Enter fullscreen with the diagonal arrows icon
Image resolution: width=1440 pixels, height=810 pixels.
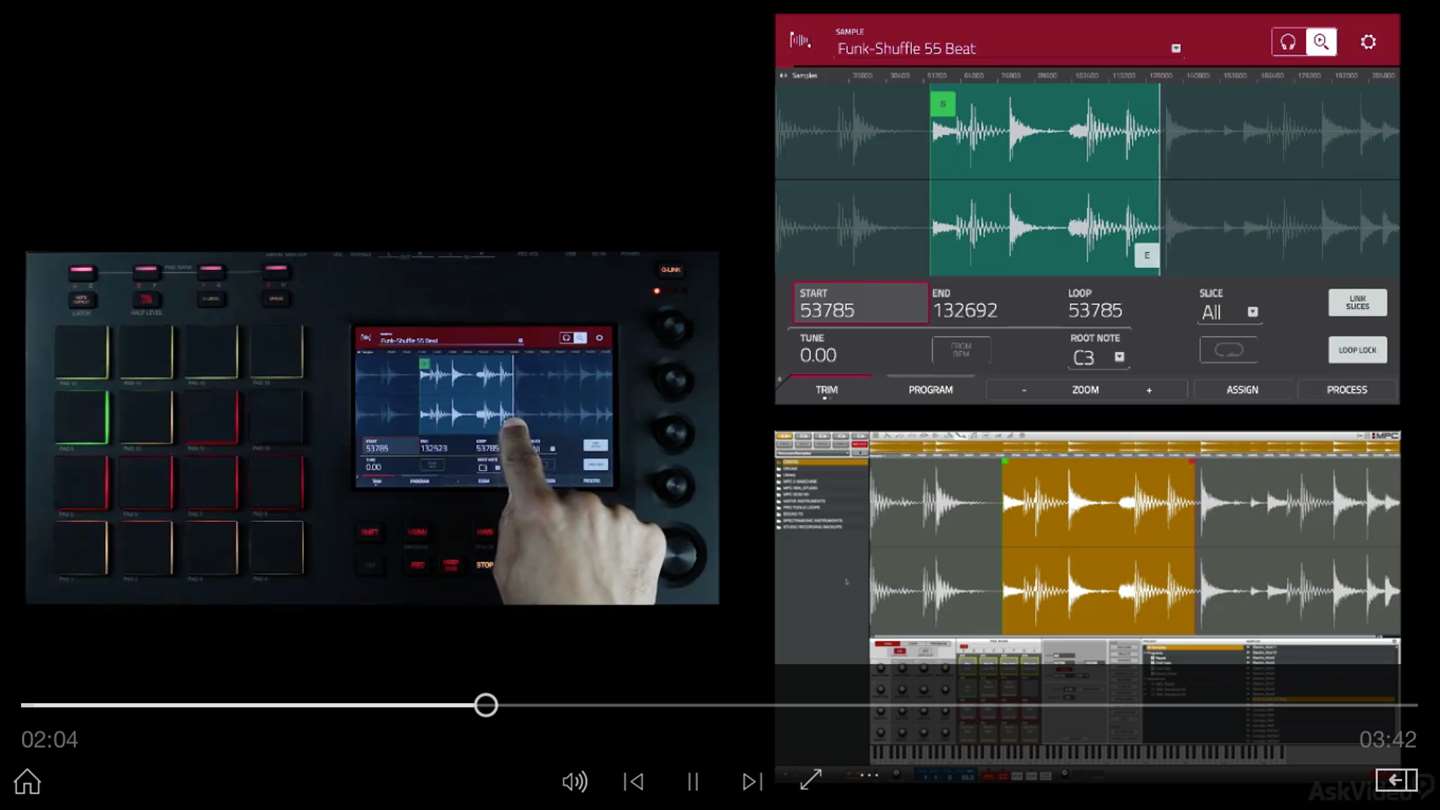click(810, 780)
